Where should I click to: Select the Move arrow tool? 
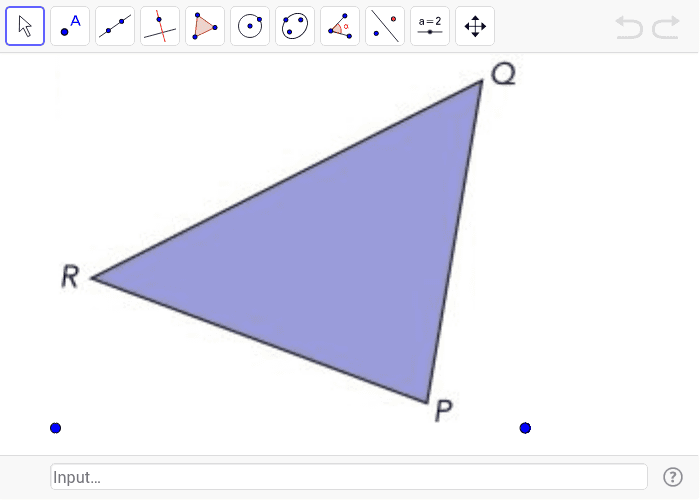[x=25, y=26]
